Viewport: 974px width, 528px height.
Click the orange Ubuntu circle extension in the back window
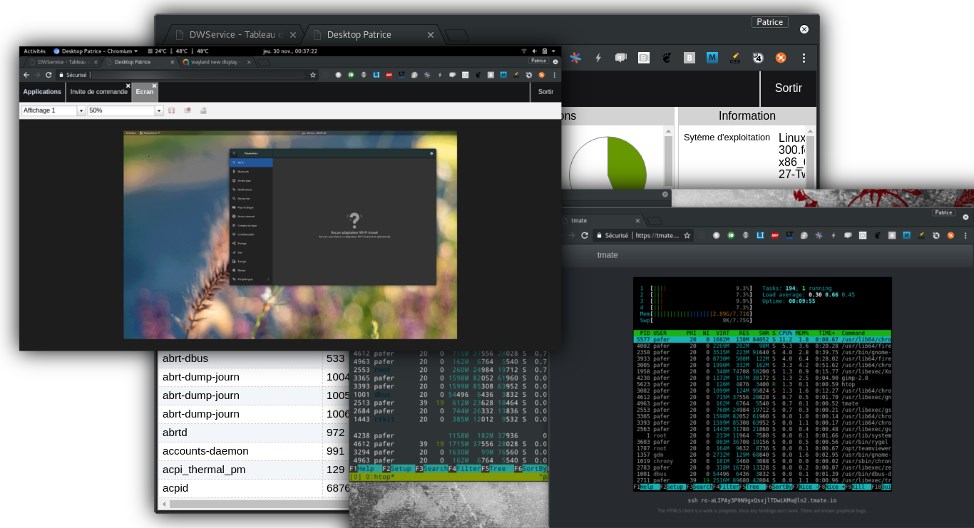pyautogui.click(x=781, y=58)
